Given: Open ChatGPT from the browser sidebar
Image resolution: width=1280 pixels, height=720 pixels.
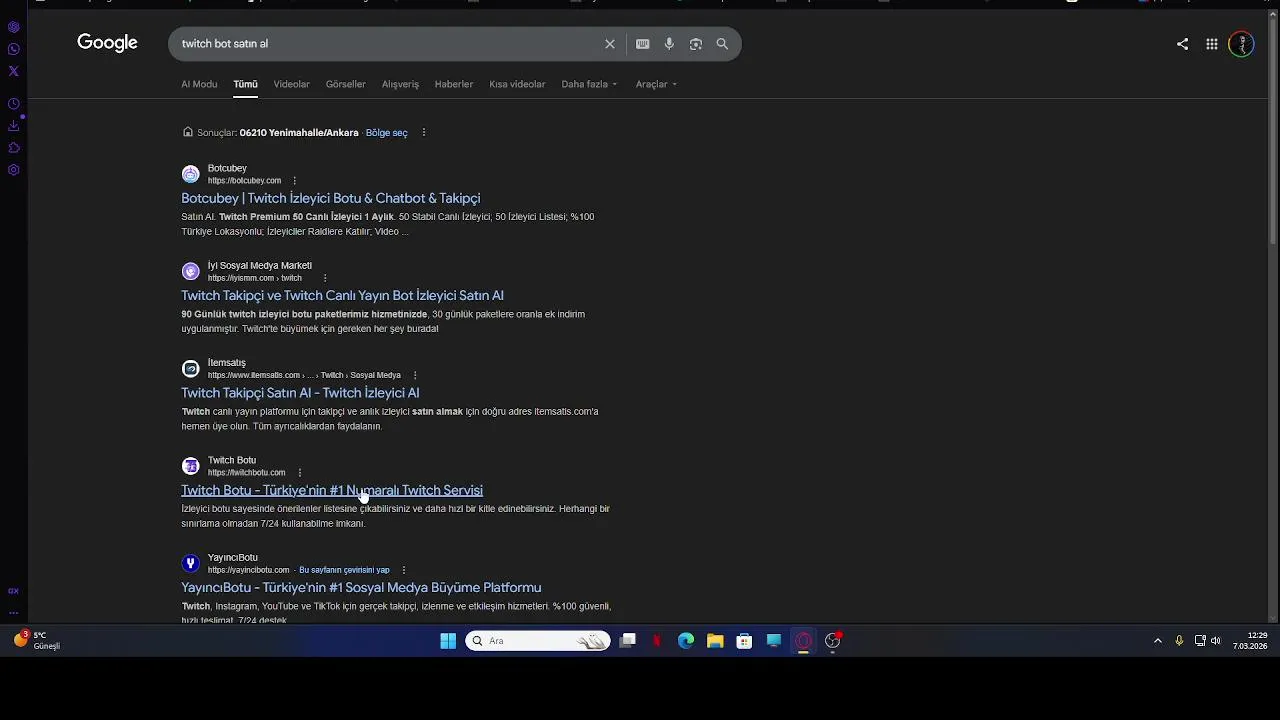Looking at the screenshot, I should click(13, 27).
